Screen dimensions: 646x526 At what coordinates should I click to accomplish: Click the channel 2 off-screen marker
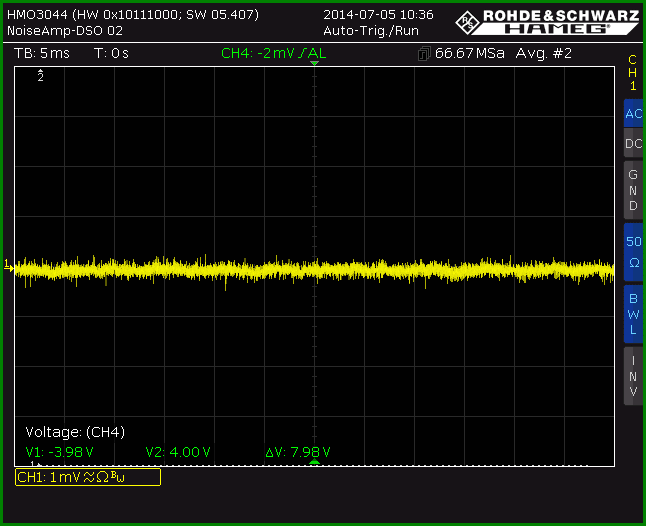(40, 75)
